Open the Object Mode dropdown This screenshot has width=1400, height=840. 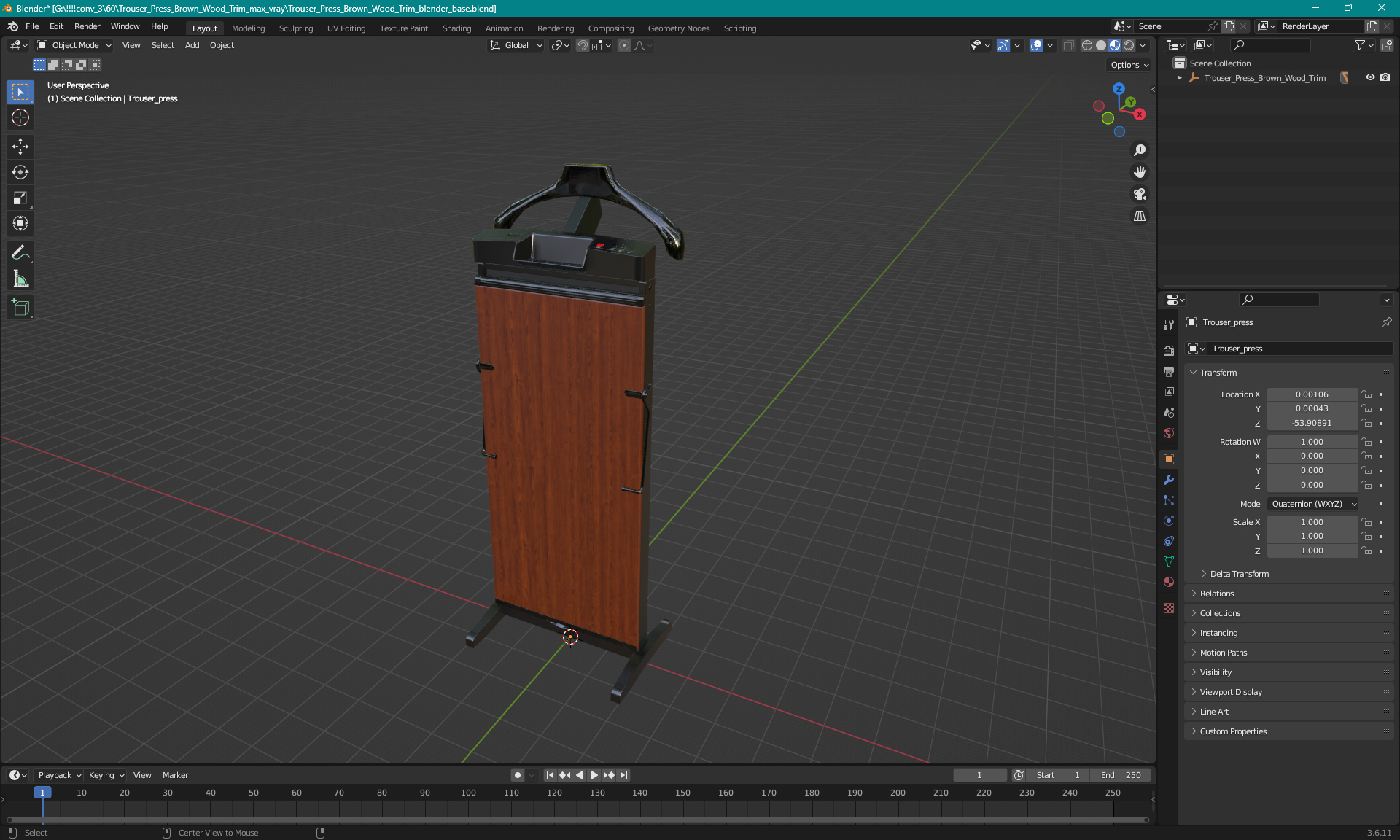[x=74, y=45]
